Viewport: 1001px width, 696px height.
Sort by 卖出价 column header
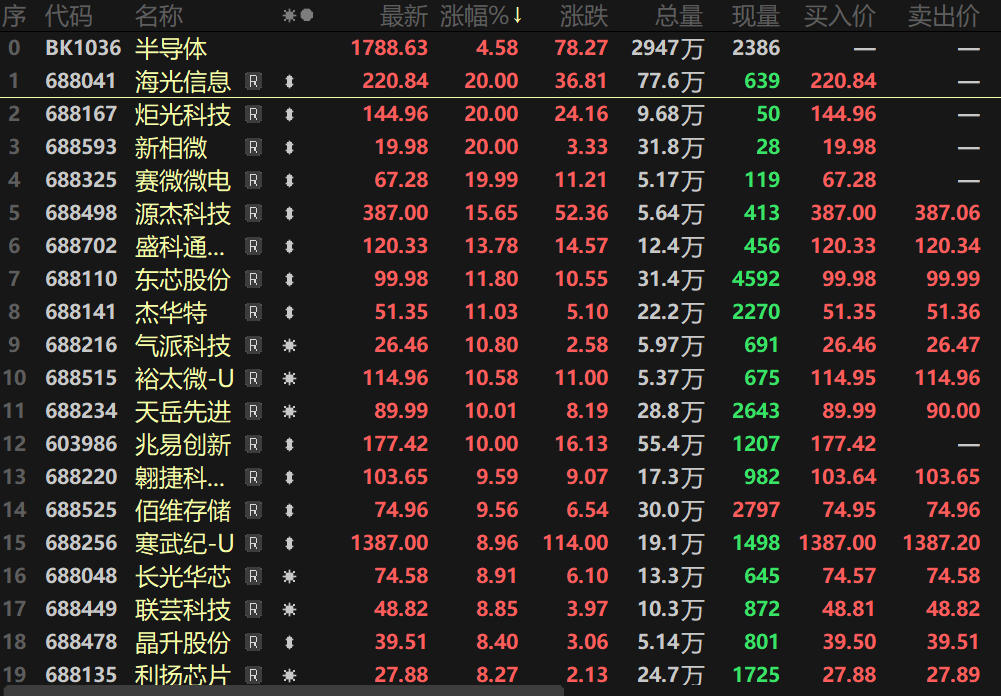point(944,16)
